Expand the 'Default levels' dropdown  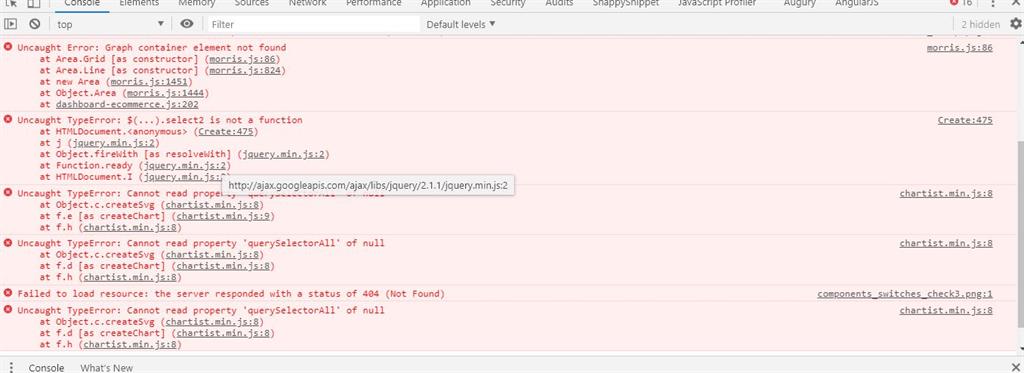point(461,24)
